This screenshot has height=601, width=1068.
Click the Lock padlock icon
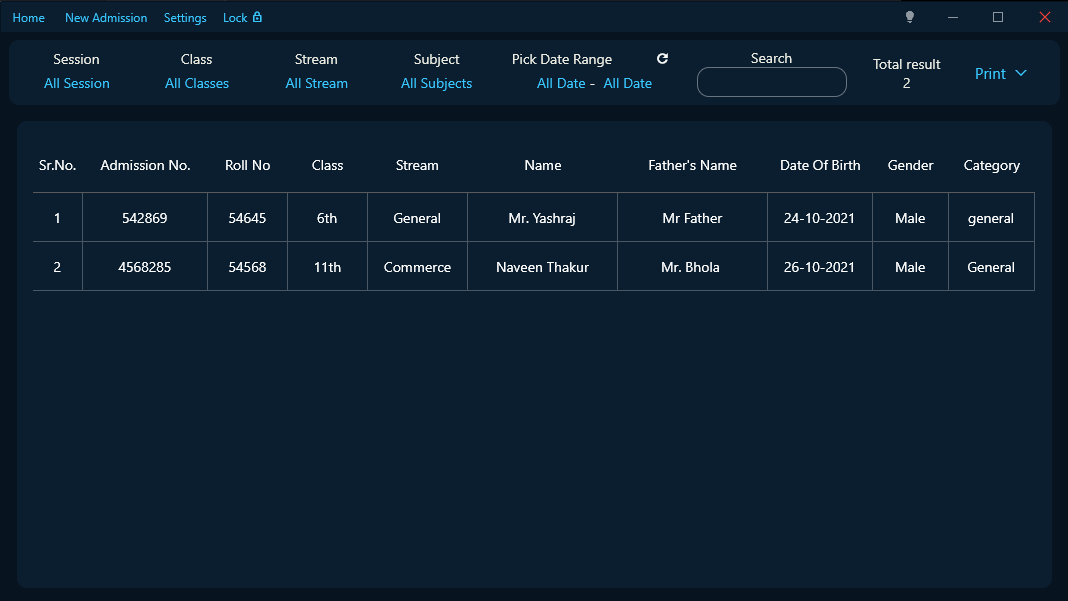pyautogui.click(x=257, y=17)
